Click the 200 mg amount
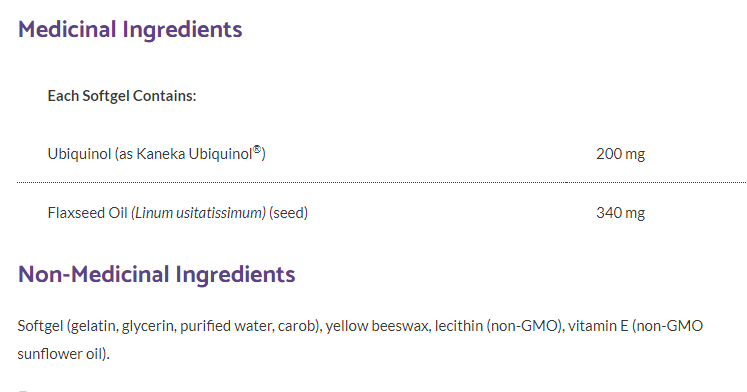747x392 pixels. 620,154
